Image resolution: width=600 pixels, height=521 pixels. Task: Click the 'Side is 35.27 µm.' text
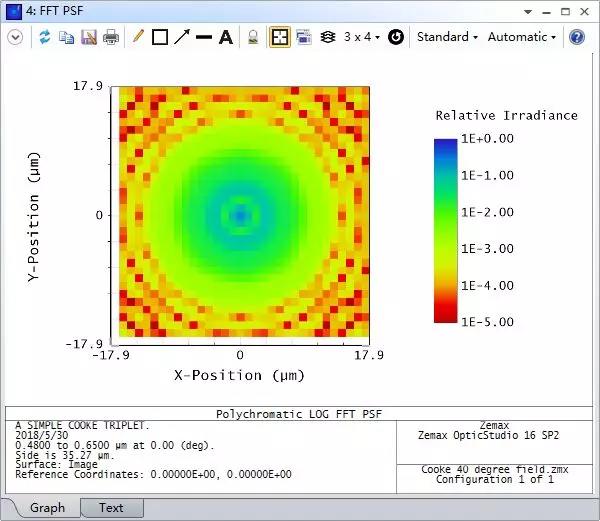65,455
